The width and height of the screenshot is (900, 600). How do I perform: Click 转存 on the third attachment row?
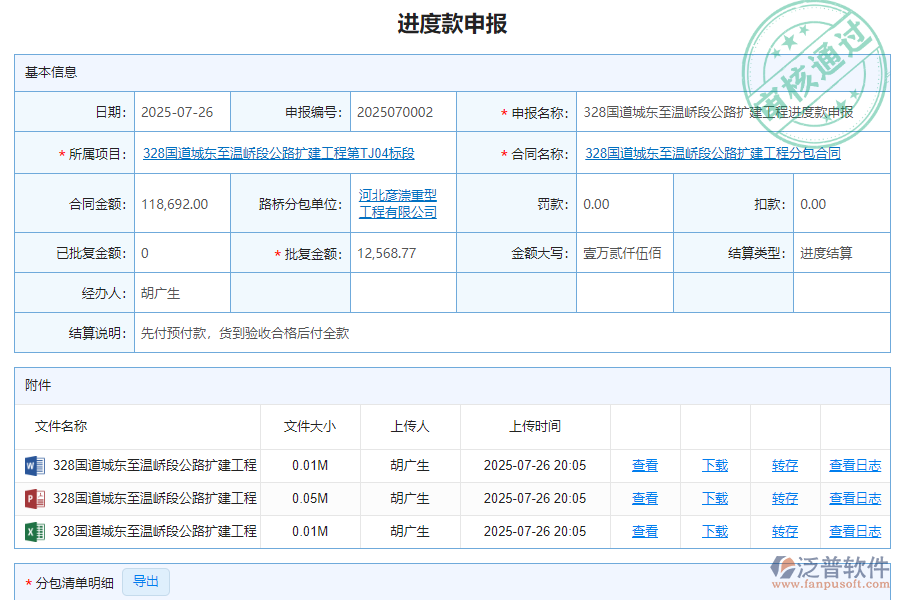click(x=785, y=531)
